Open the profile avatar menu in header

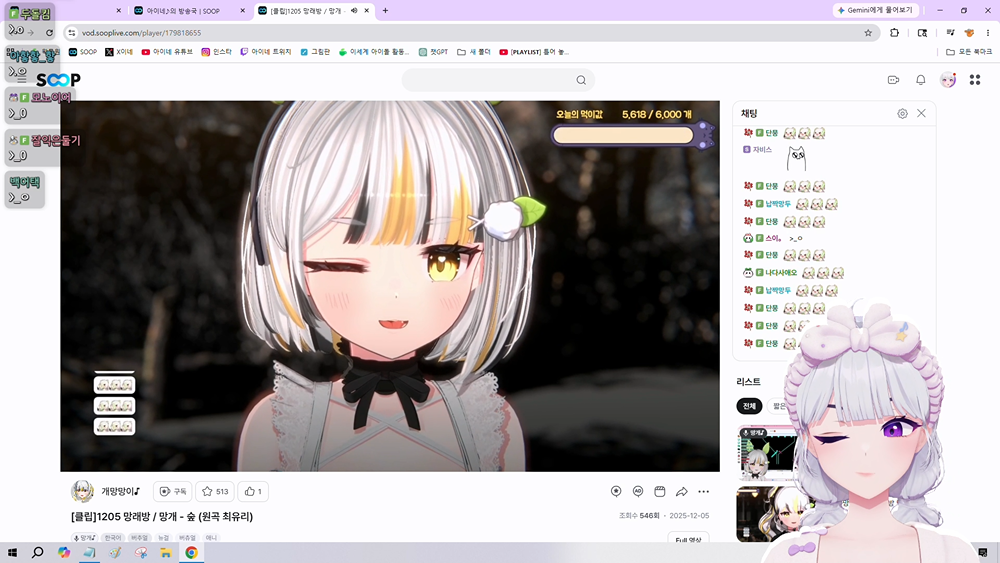pos(948,80)
